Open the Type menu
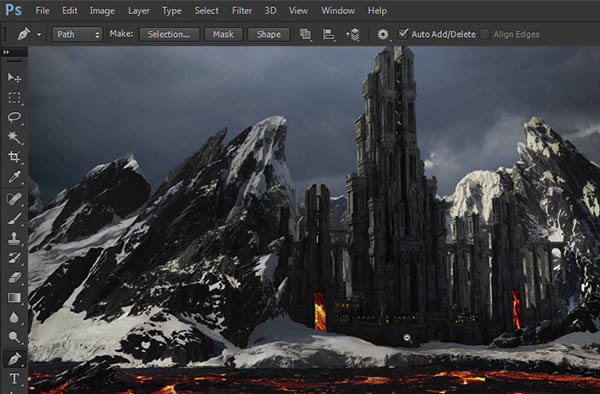The height and width of the screenshot is (394, 600). click(x=172, y=11)
